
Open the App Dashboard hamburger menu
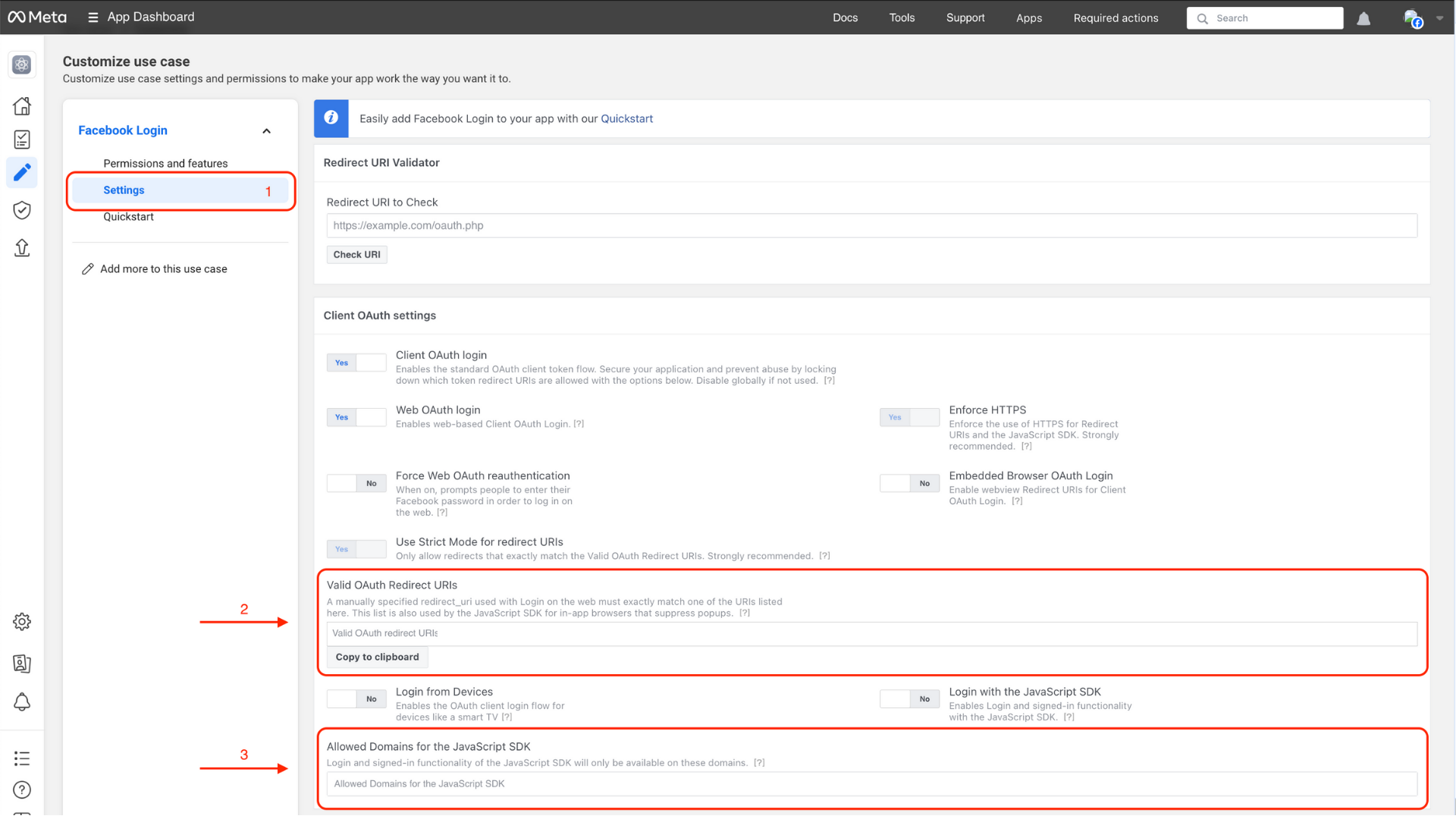(93, 17)
